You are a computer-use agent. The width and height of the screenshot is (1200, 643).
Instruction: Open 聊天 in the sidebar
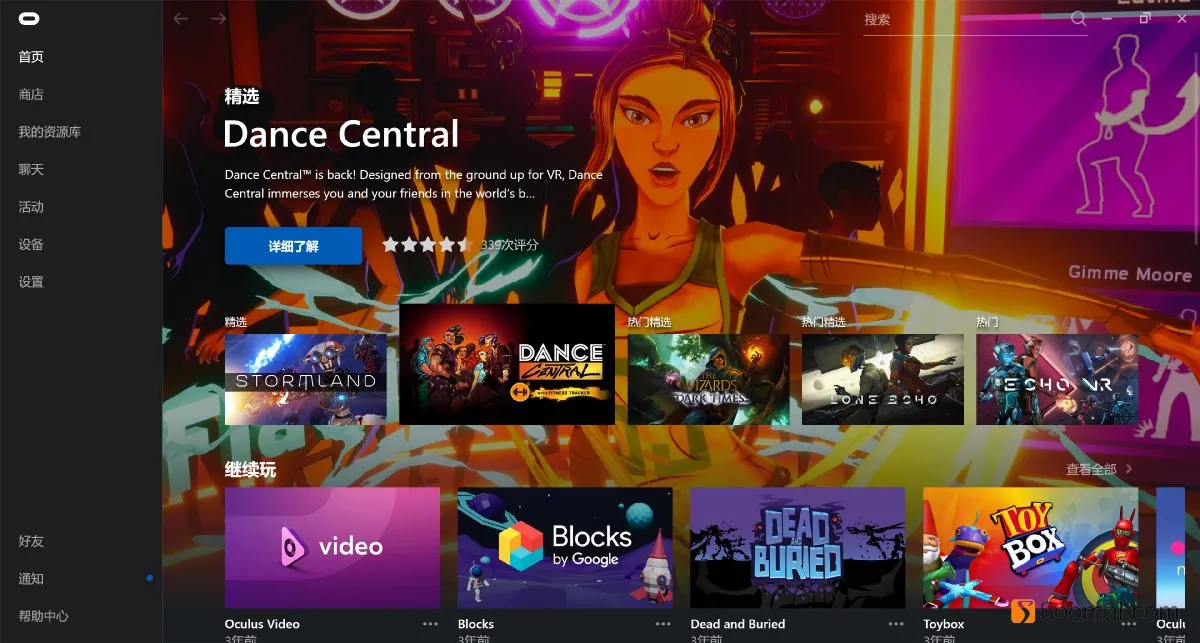coord(31,170)
